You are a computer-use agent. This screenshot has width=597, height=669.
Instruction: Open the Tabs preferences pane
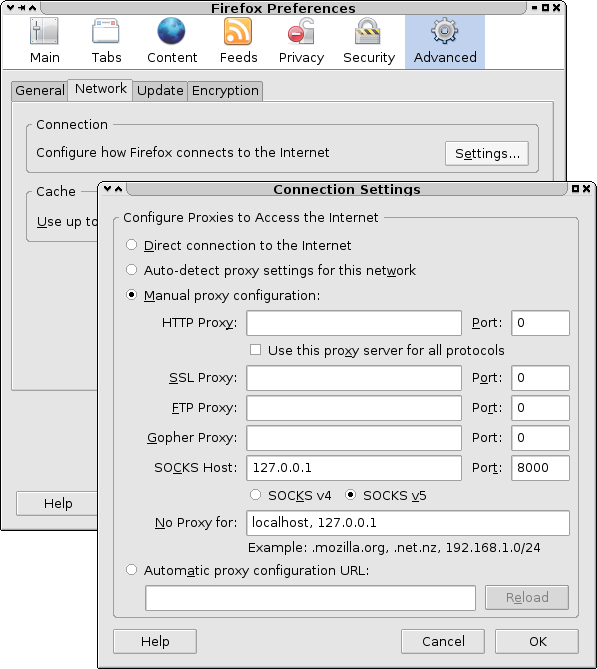[106, 41]
